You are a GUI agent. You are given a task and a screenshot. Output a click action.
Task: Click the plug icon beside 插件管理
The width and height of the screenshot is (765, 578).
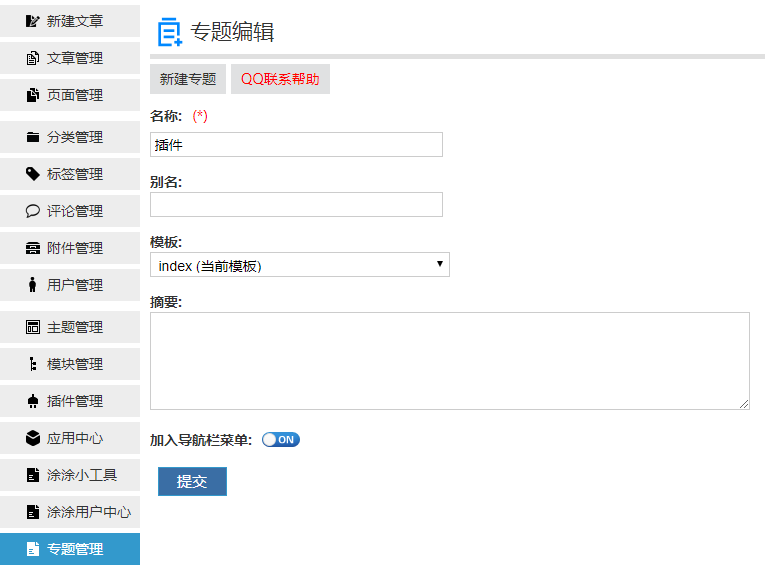click(x=32, y=401)
